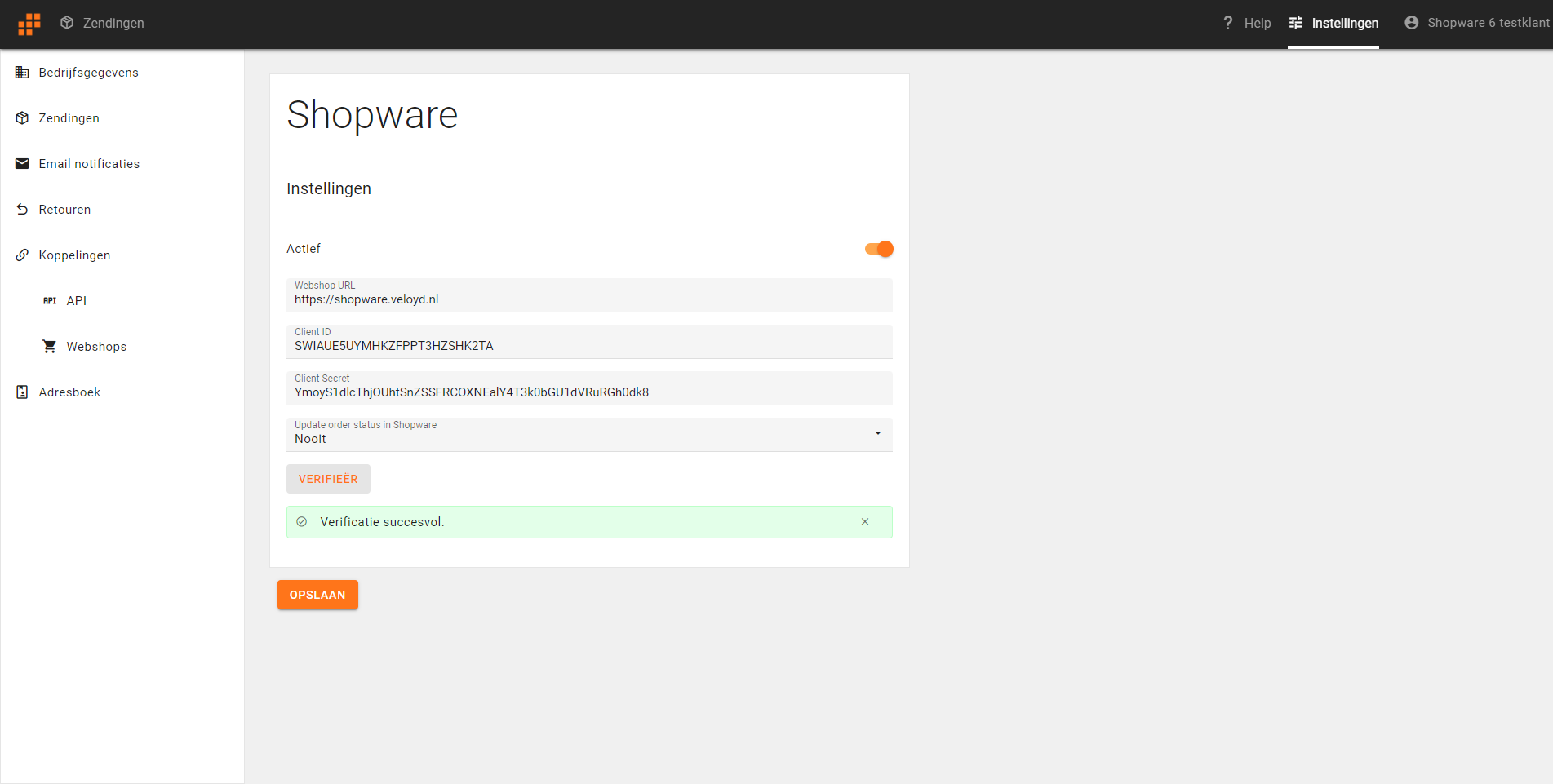The image size is (1553, 784).
Task: Open the Help menu item
Action: point(1246,23)
